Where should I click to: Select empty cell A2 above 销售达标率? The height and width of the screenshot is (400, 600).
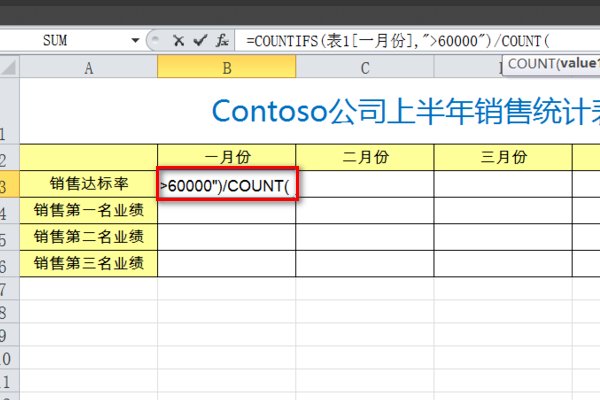point(89,157)
